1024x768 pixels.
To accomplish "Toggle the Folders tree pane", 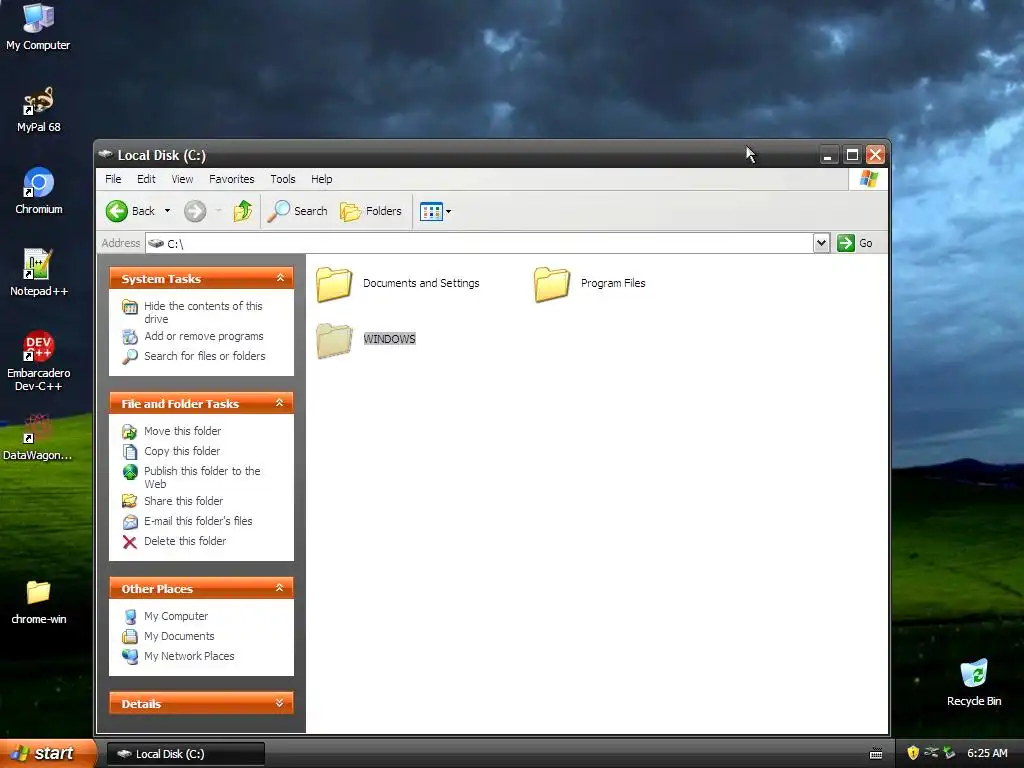I will pos(370,211).
